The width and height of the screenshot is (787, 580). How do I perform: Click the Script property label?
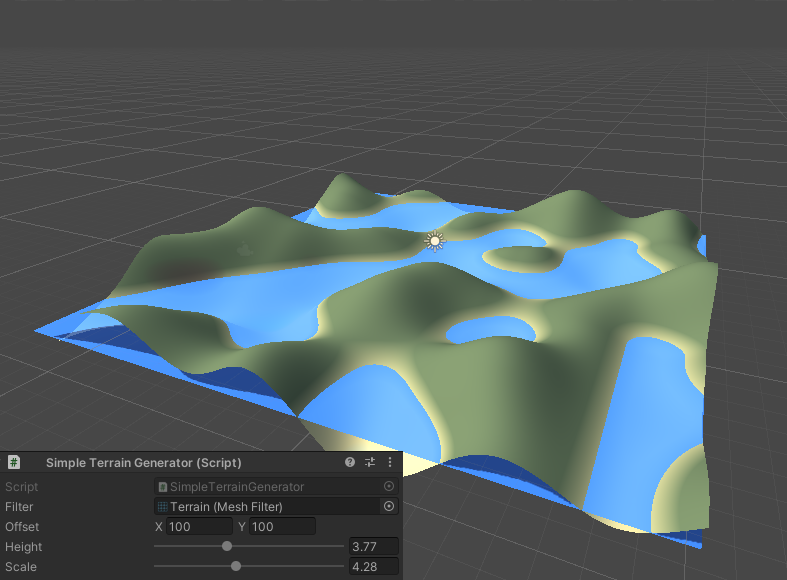point(22,487)
